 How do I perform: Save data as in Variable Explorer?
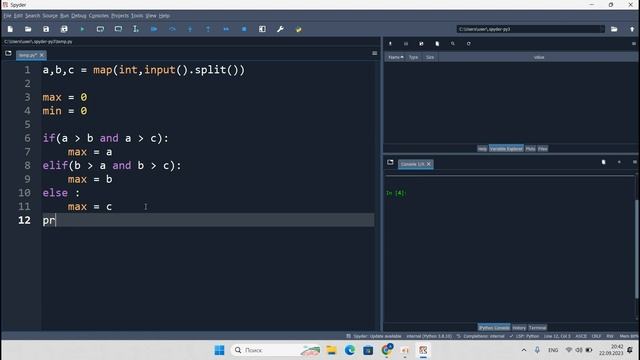pyautogui.click(x=421, y=44)
